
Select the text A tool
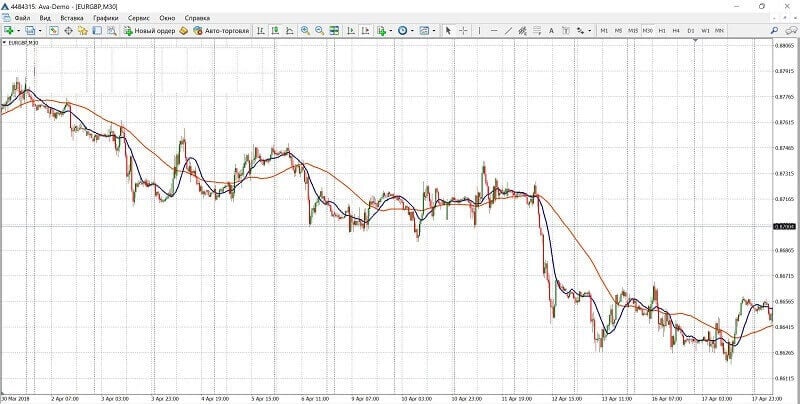coord(551,31)
